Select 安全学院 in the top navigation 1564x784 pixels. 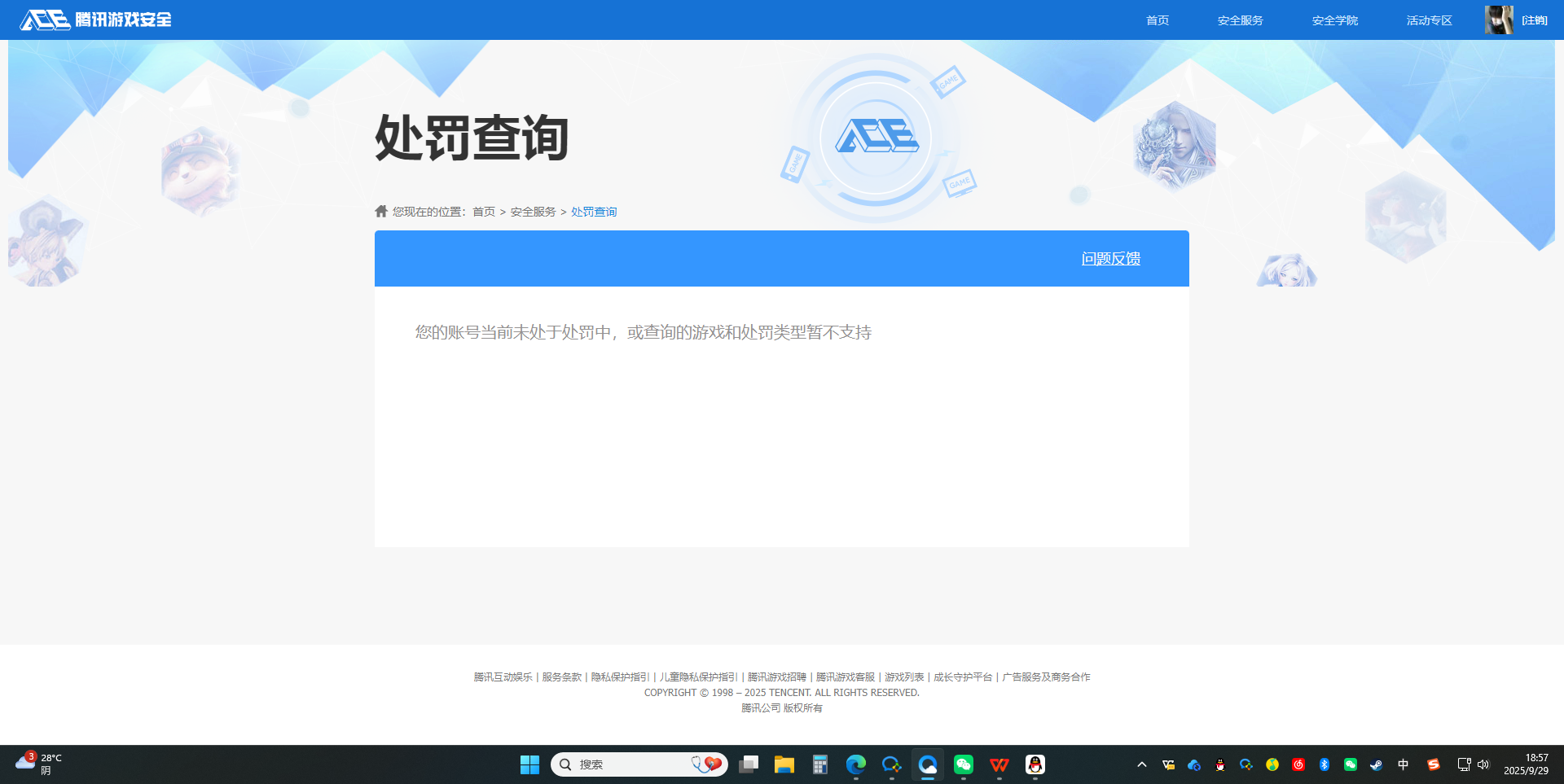click(x=1334, y=20)
